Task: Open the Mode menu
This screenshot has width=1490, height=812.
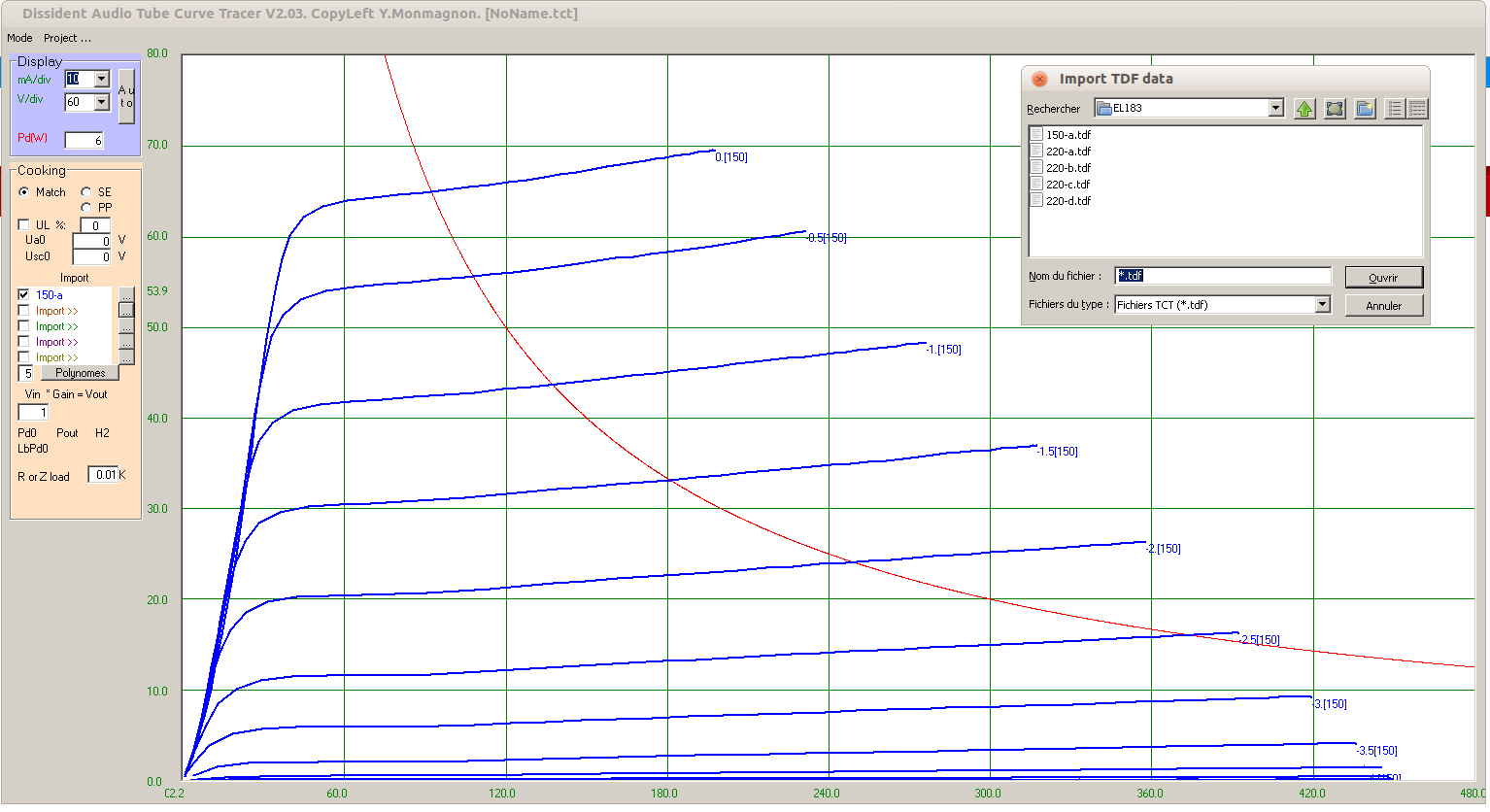Action: pos(19,38)
